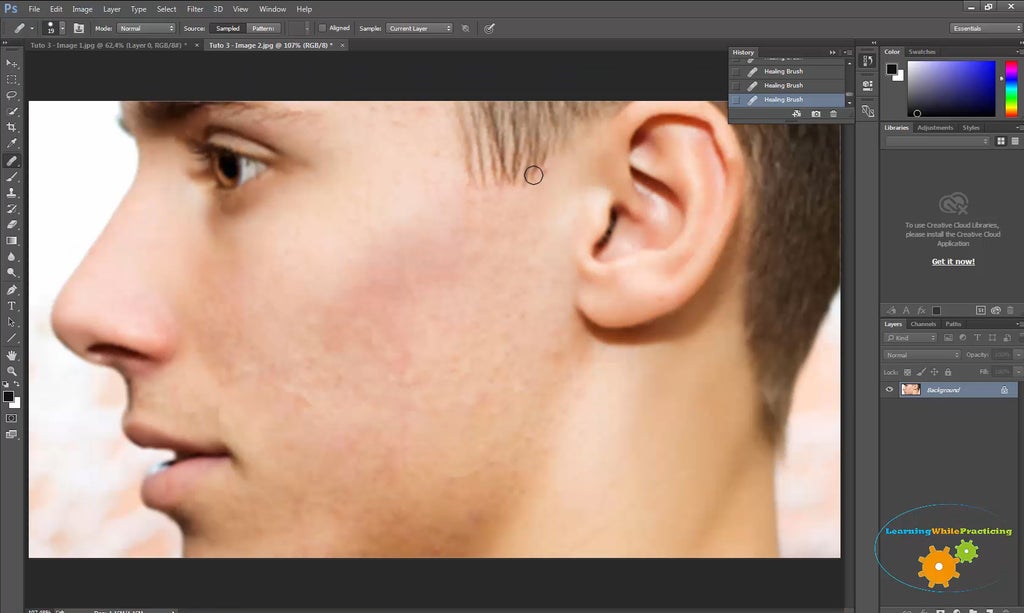Select the Healing Brush tool
Screen dimensions: 1024x613
coord(12,160)
